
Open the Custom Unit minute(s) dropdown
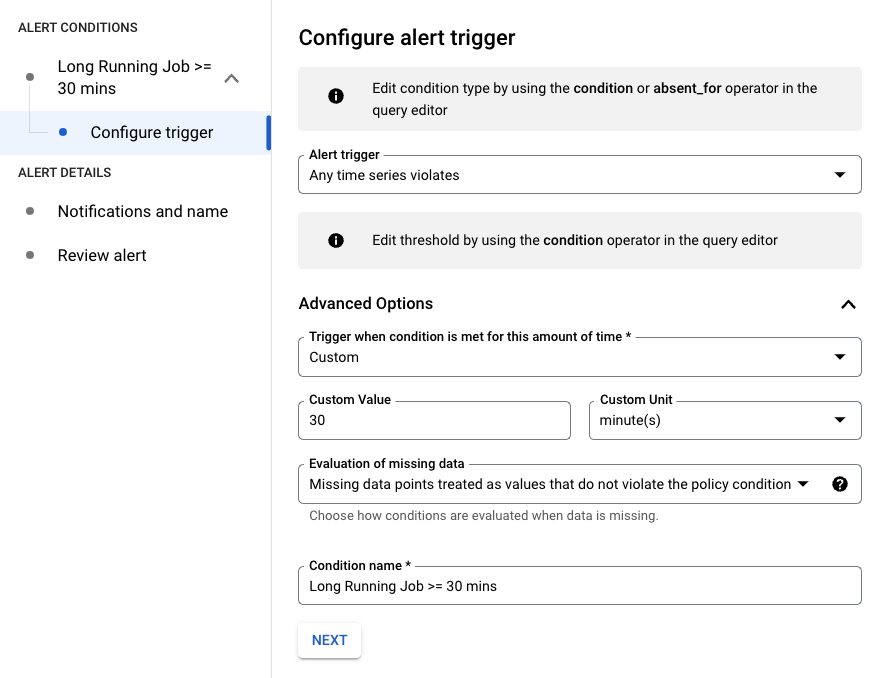725,420
